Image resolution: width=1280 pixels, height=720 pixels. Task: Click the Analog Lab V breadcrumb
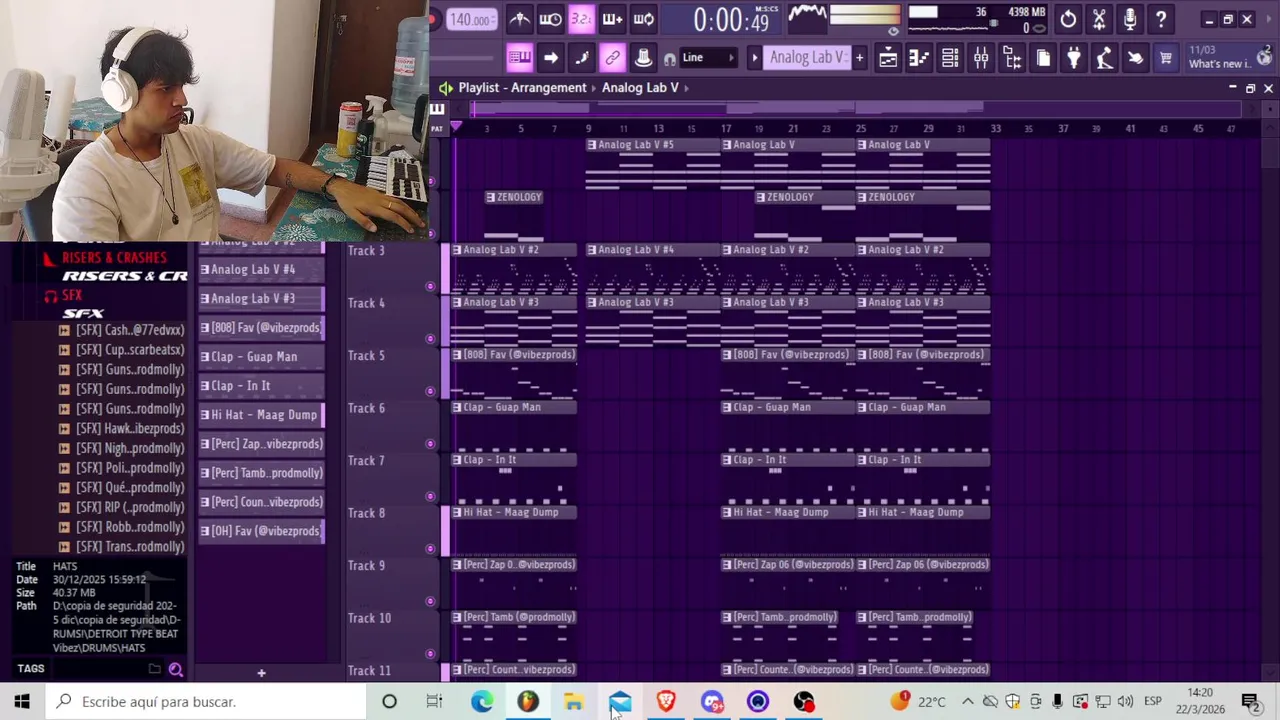tap(640, 88)
